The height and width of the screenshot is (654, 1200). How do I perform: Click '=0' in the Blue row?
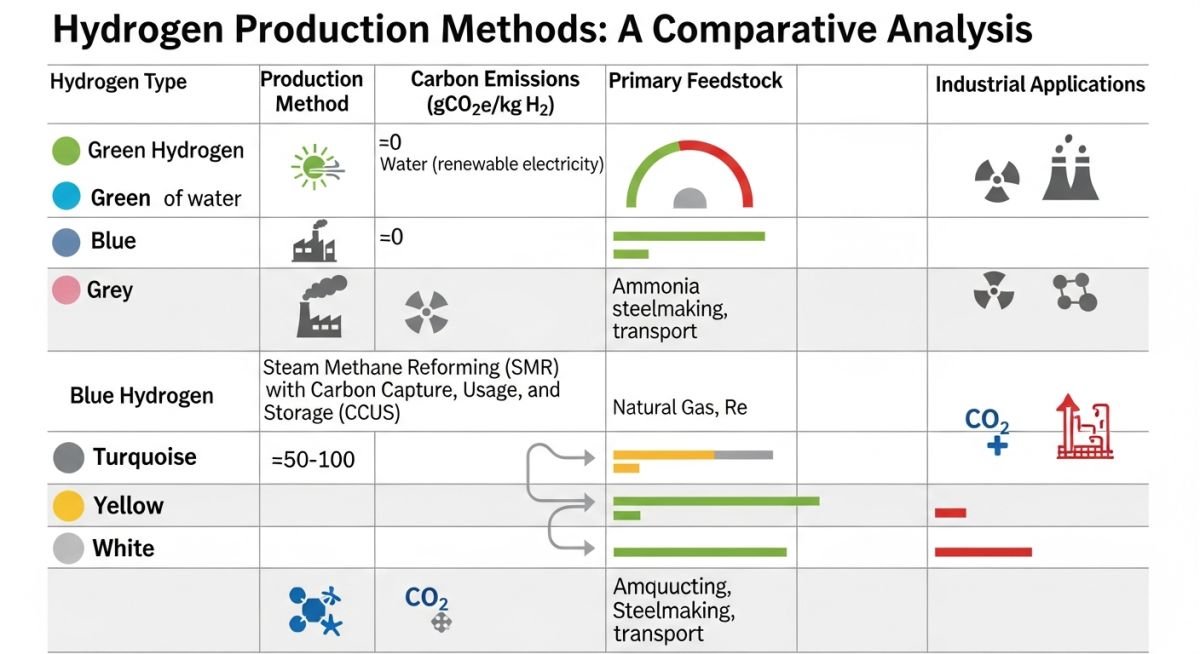(391, 238)
